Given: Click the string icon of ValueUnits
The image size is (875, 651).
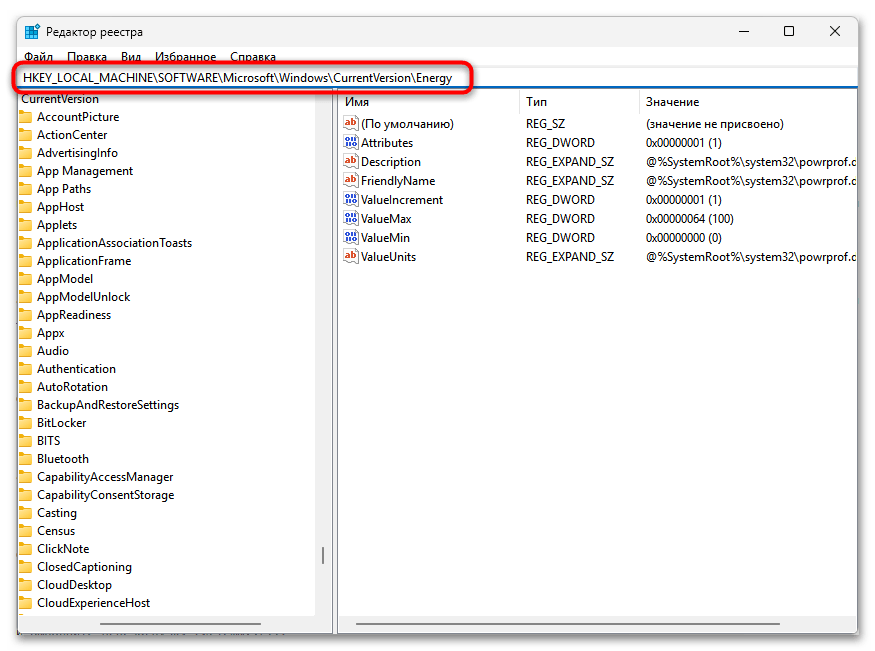Looking at the screenshot, I should pyautogui.click(x=350, y=256).
